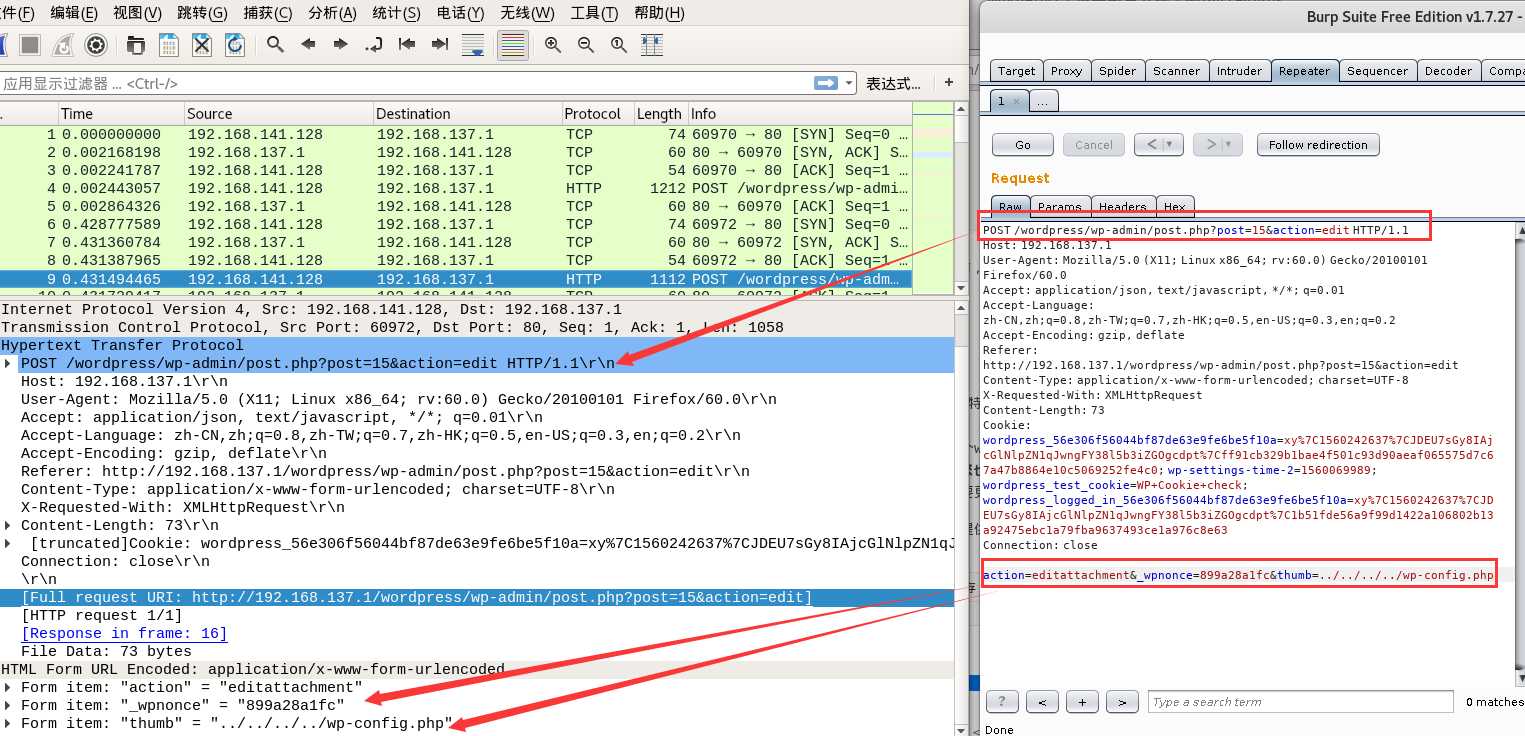Click Burp search term input field
Screen dimensions: 1525x736
pyautogui.click(x=1300, y=702)
